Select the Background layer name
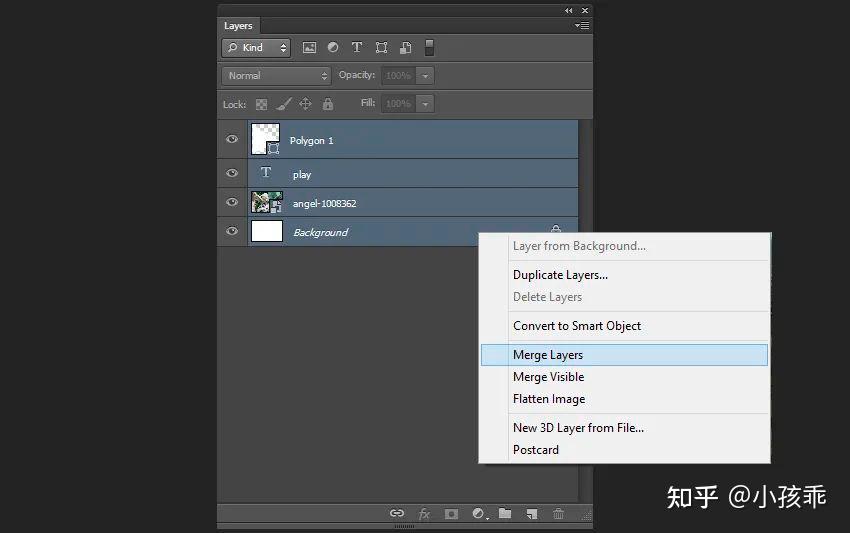The width and height of the screenshot is (850, 533). tap(320, 232)
